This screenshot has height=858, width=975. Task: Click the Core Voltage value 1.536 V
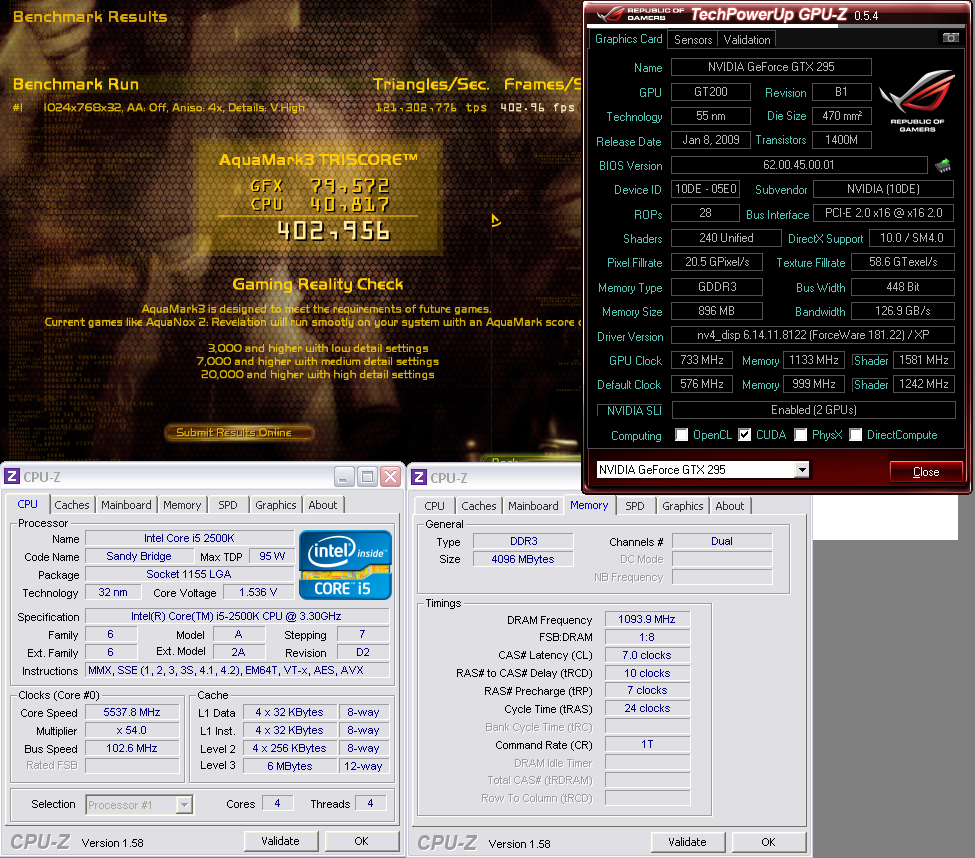(258, 593)
